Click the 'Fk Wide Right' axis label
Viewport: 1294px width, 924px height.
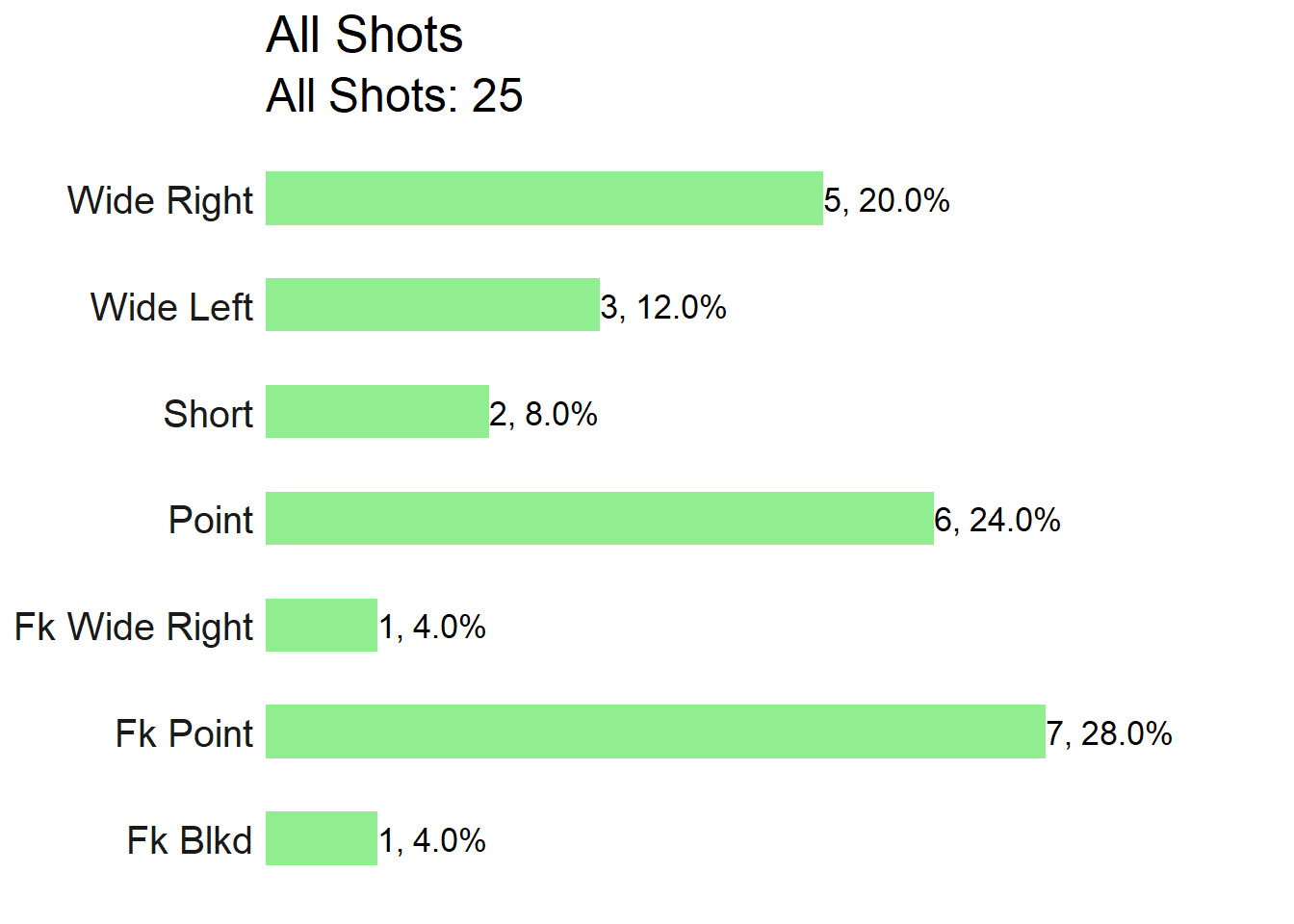pos(134,628)
